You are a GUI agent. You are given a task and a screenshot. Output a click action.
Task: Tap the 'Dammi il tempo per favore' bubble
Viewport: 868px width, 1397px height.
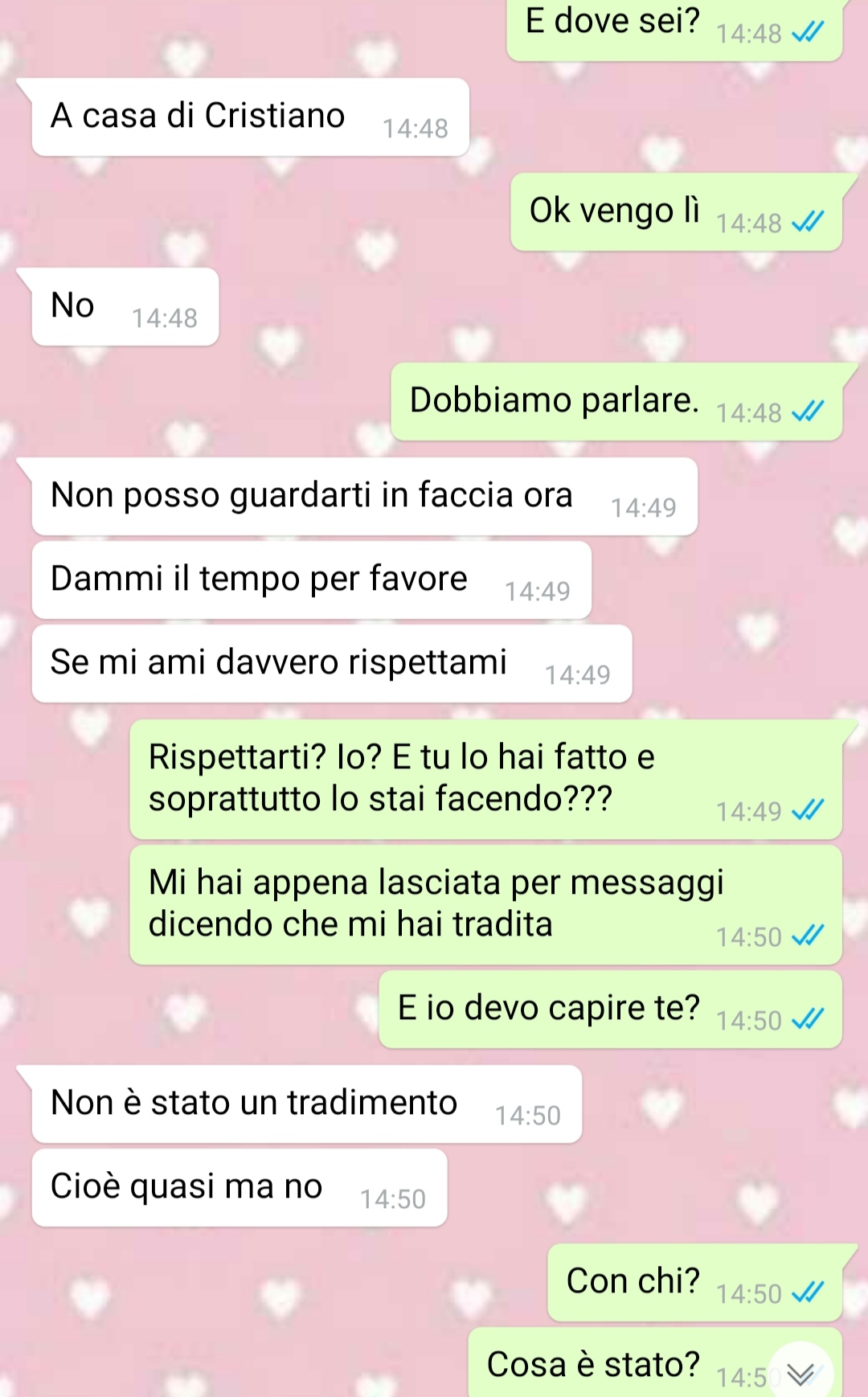pyautogui.click(x=311, y=580)
